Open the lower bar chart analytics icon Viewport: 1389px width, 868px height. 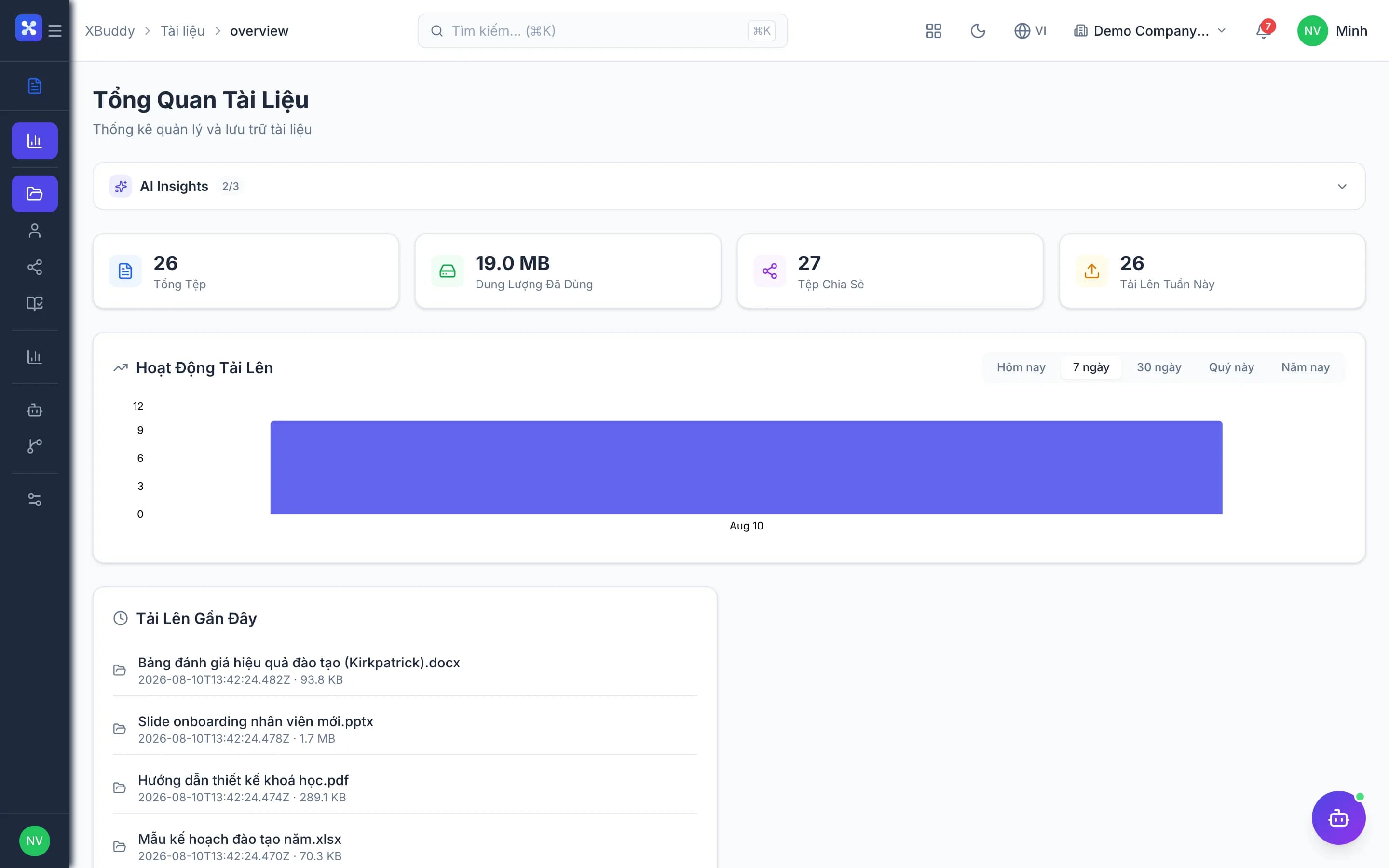coord(34,356)
